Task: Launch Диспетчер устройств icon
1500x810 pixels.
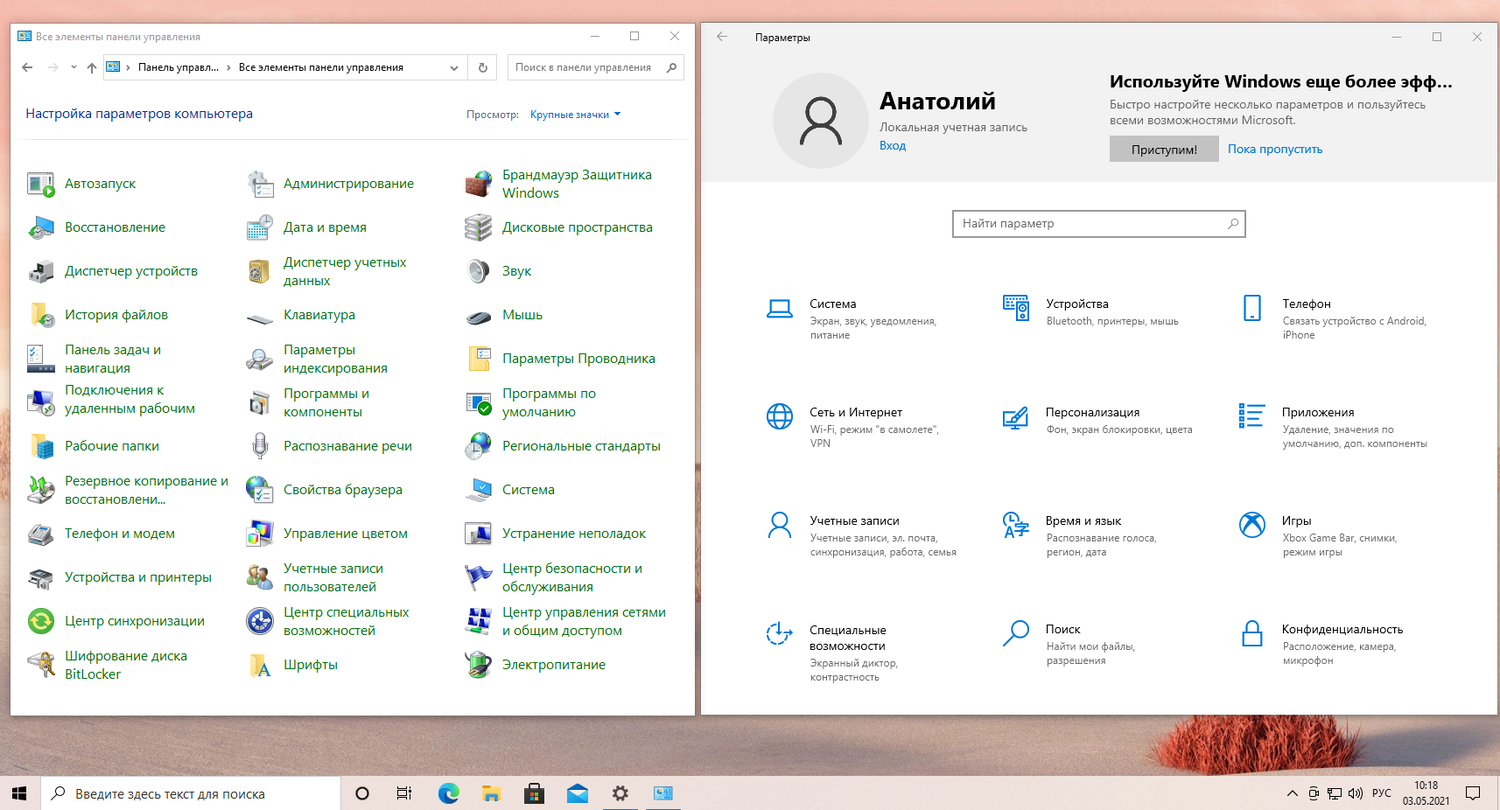Action: pyautogui.click(x=41, y=271)
